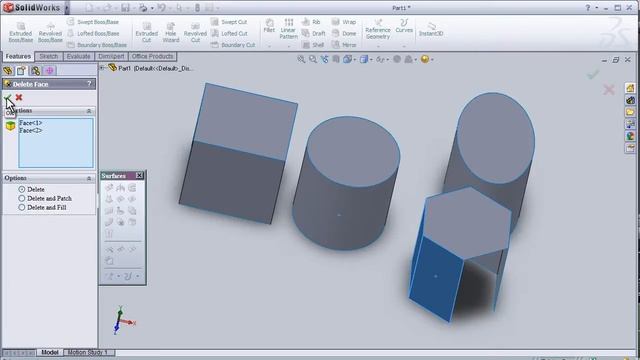This screenshot has height=360, width=640.
Task: Click Zoom to Fit icon
Action: click(x=301, y=60)
